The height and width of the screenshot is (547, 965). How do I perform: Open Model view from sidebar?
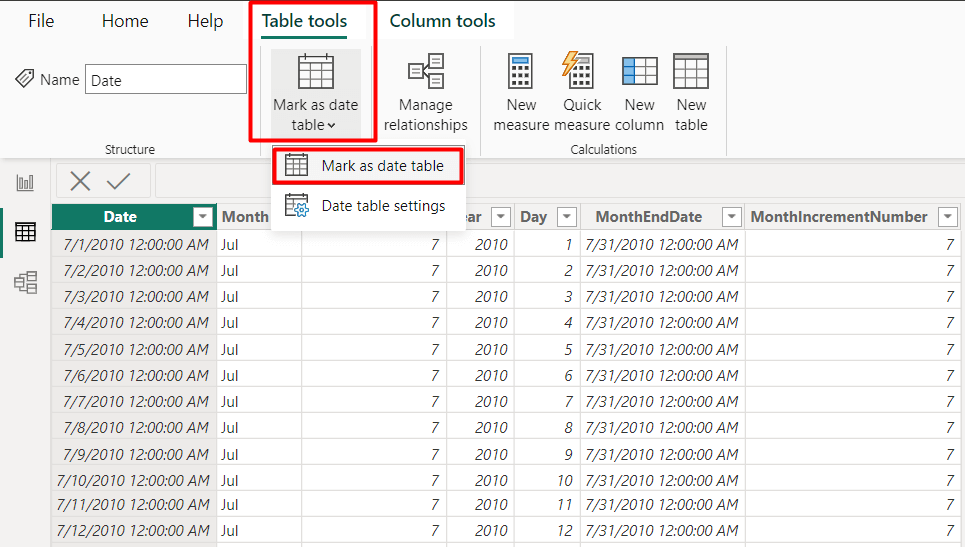pos(25,282)
